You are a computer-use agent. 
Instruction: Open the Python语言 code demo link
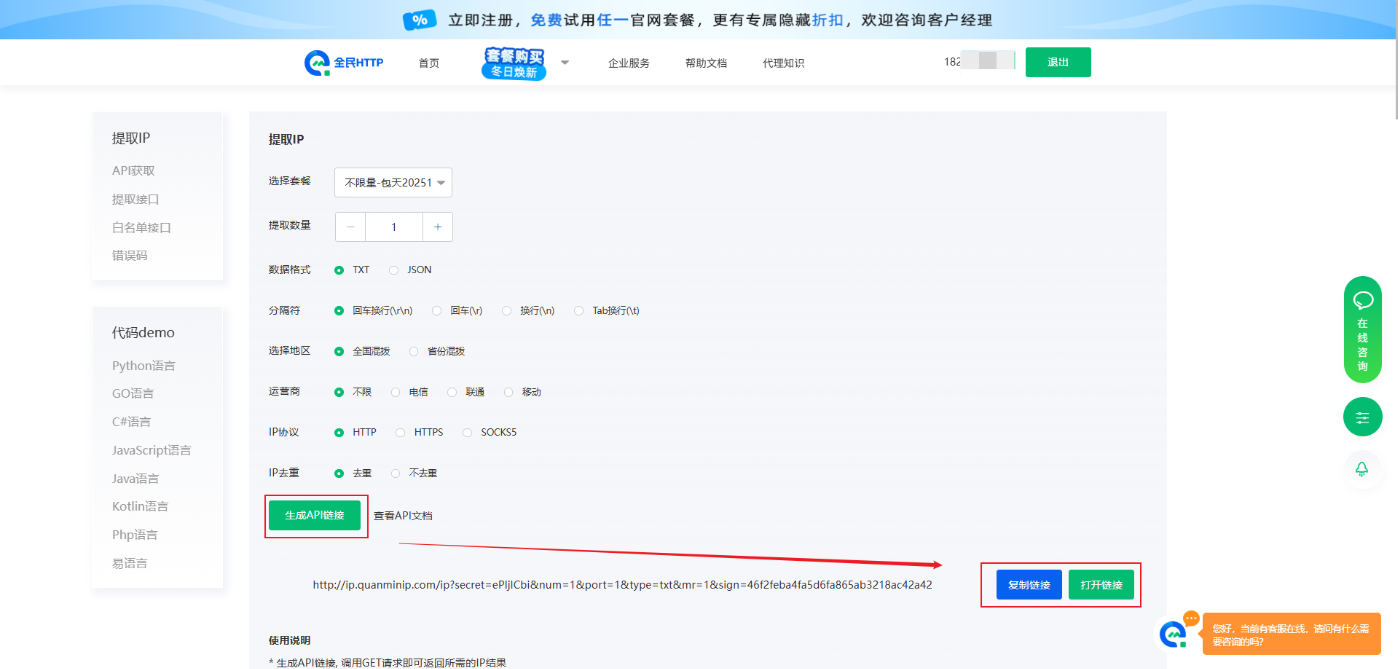tap(143, 366)
